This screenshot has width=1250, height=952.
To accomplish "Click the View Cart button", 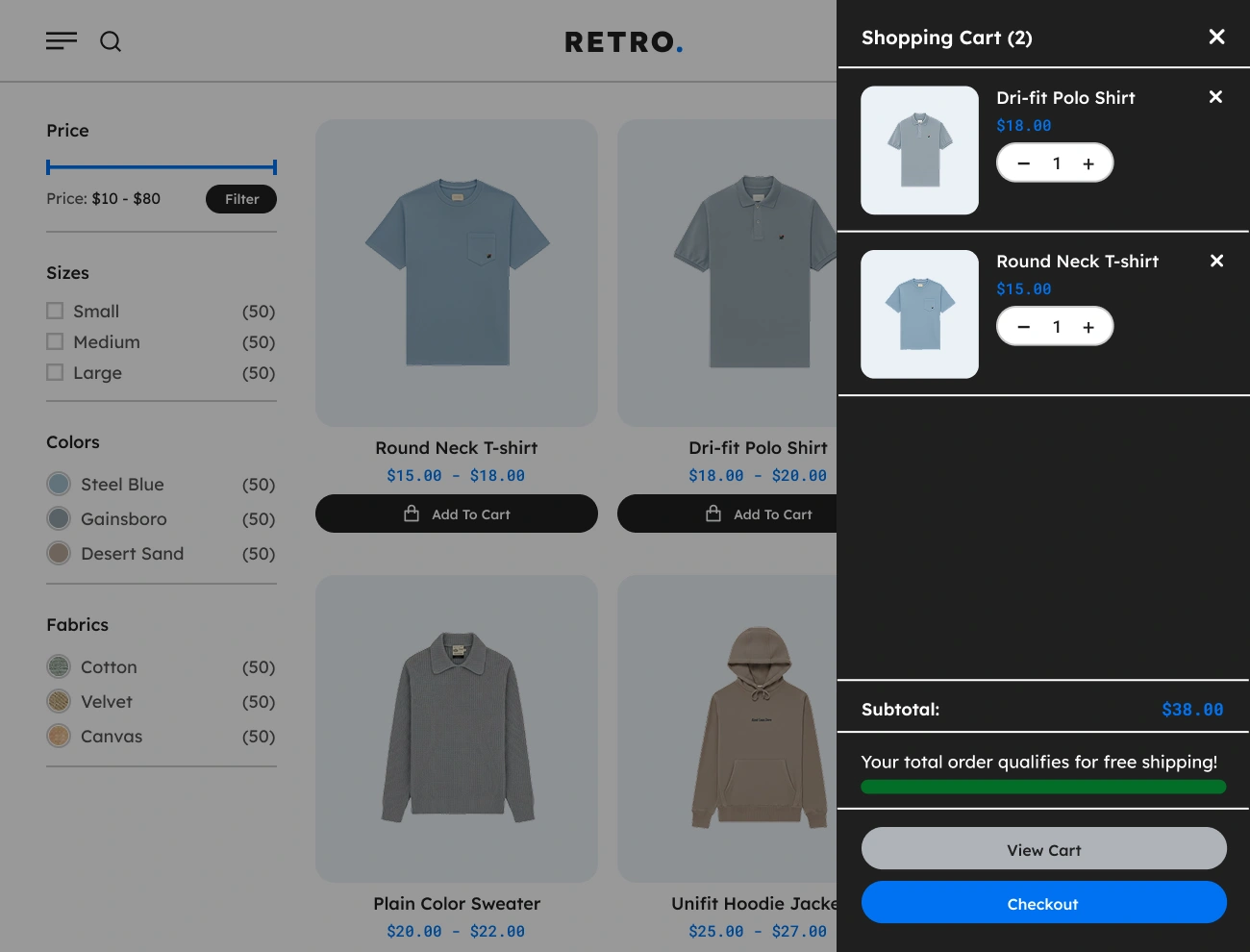I will (x=1044, y=849).
